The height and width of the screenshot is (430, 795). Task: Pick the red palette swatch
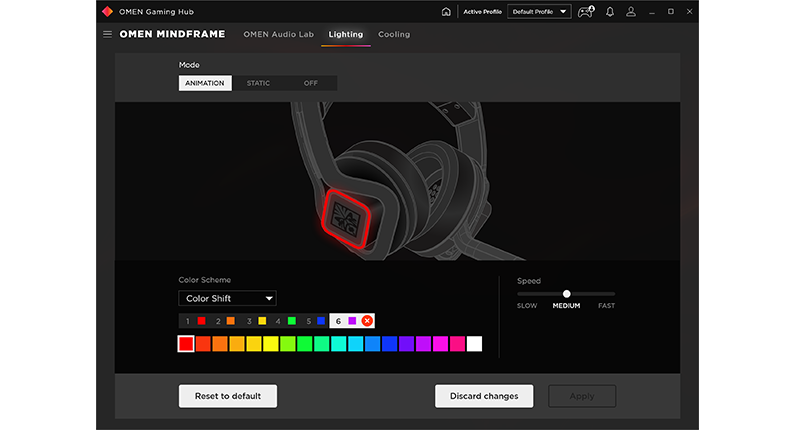(x=186, y=344)
